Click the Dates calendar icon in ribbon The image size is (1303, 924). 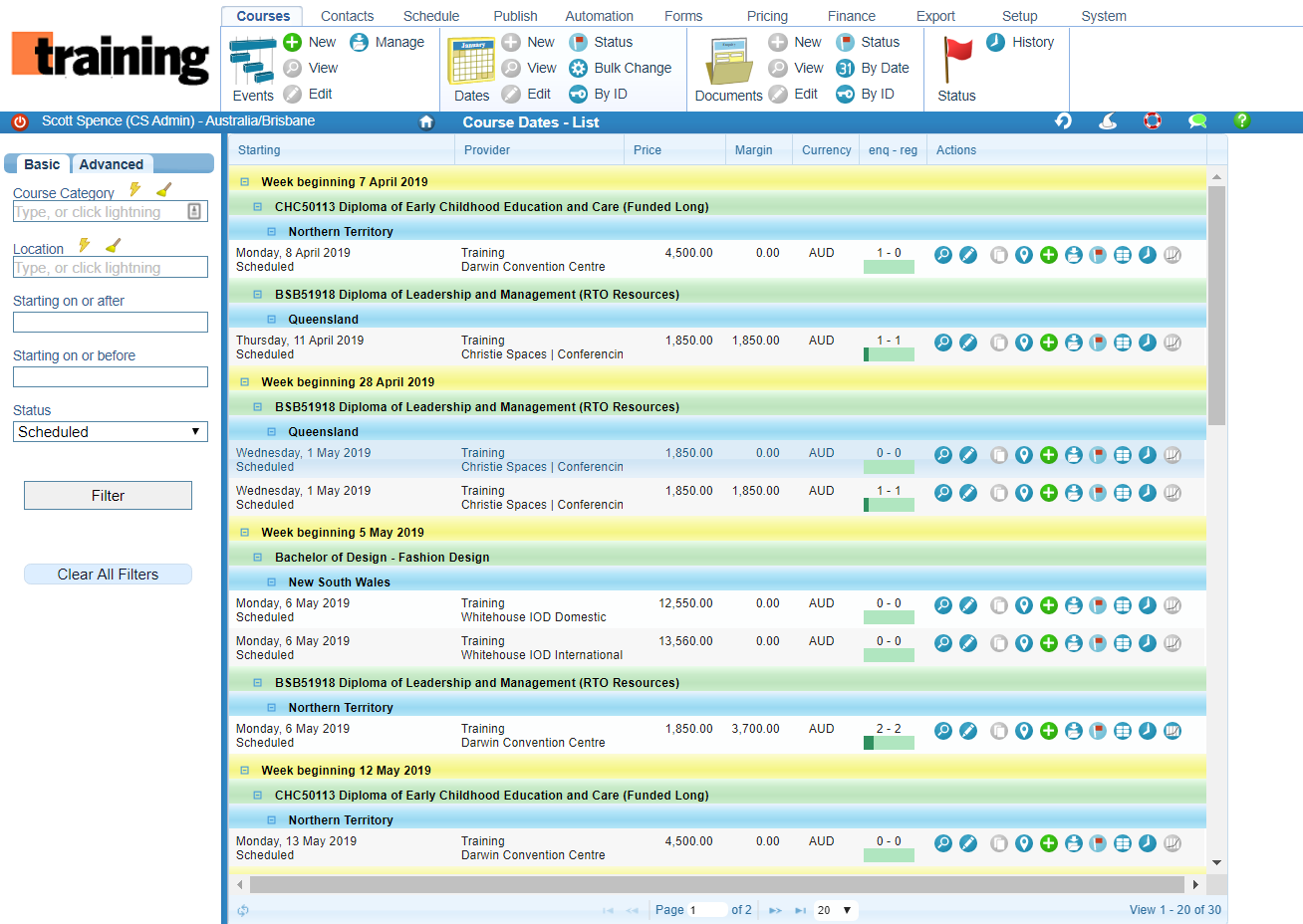[471, 62]
